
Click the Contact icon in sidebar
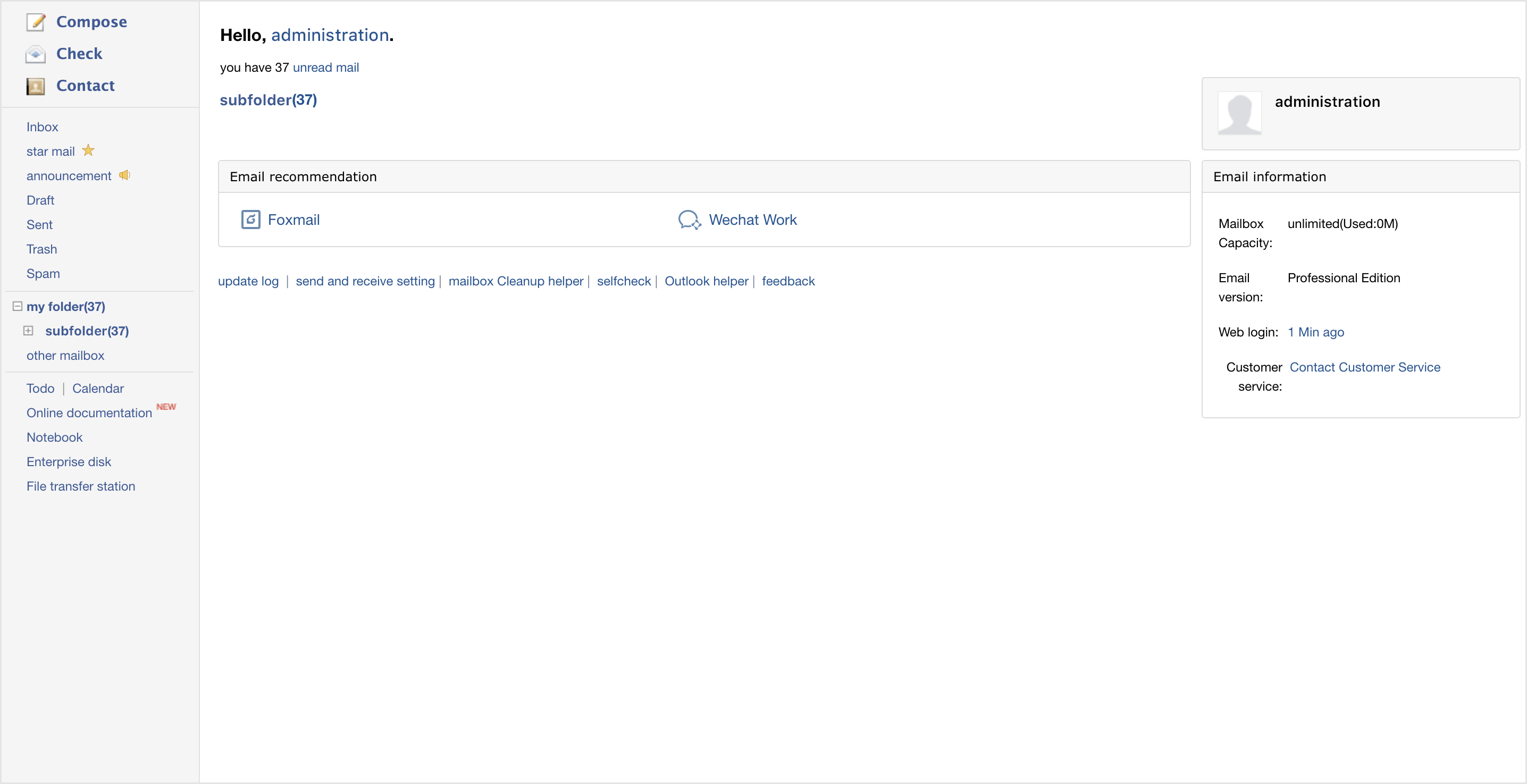[x=35, y=85]
